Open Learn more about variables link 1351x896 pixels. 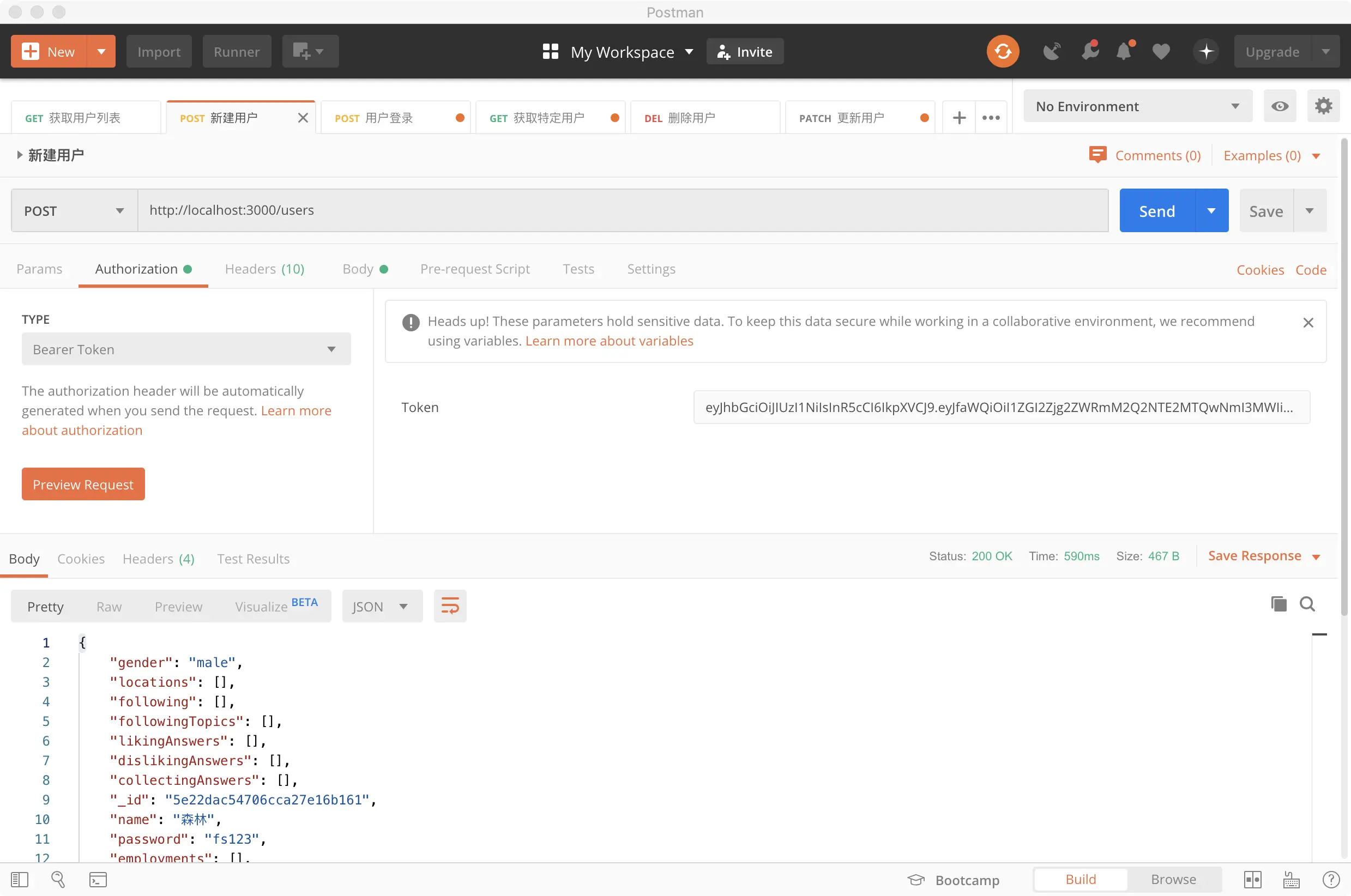pos(608,341)
